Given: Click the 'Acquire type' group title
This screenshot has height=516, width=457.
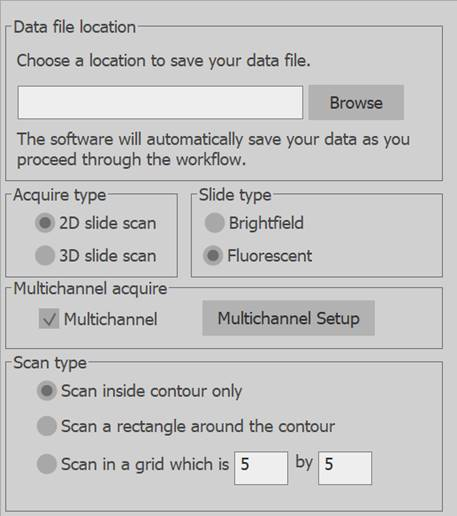Looking at the screenshot, I should (60, 195).
